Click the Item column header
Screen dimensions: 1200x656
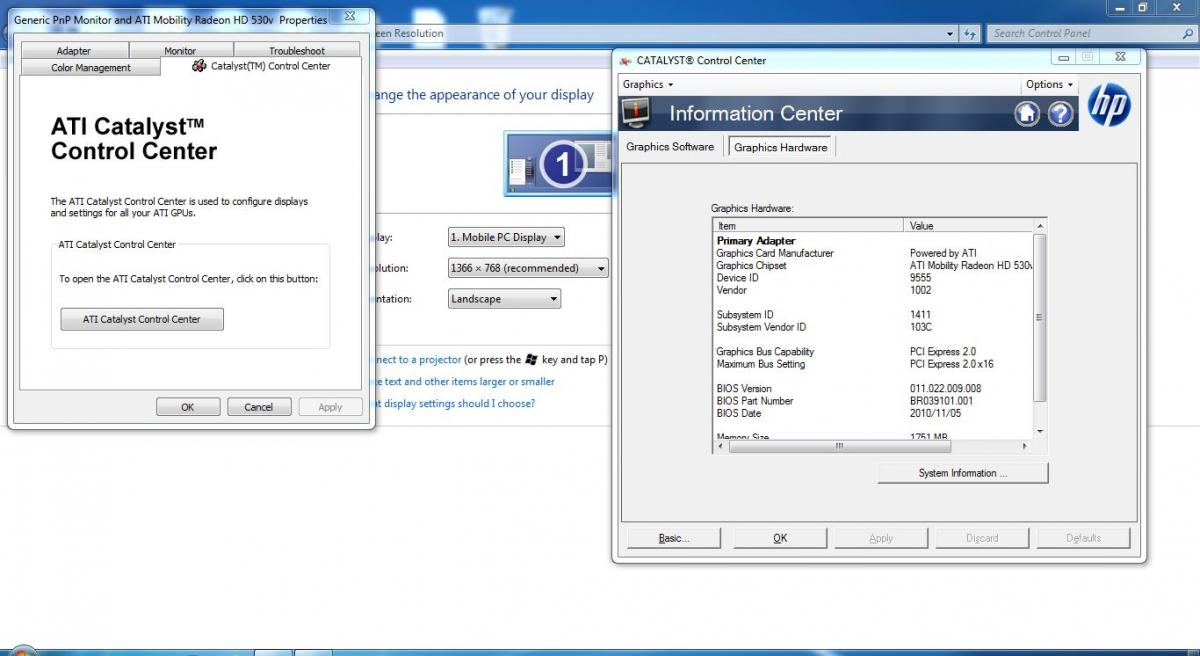pos(809,226)
